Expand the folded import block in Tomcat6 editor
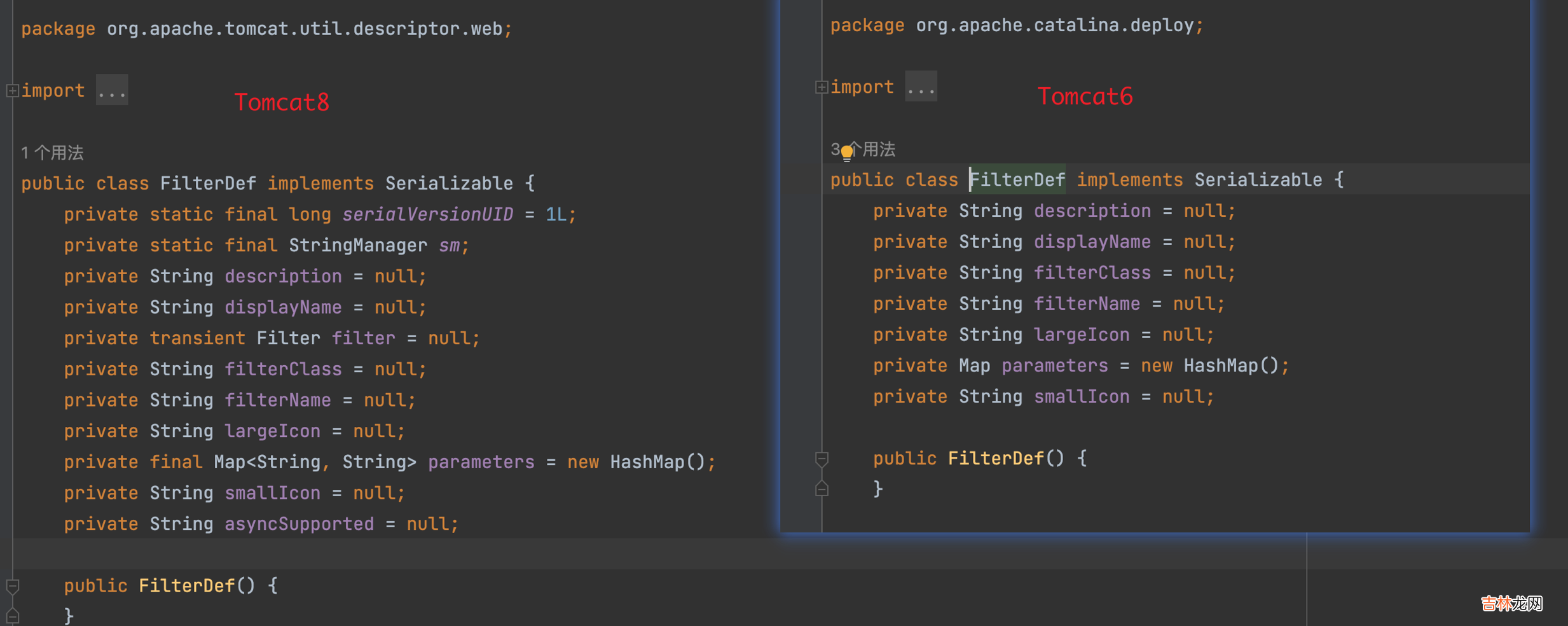 (822, 87)
